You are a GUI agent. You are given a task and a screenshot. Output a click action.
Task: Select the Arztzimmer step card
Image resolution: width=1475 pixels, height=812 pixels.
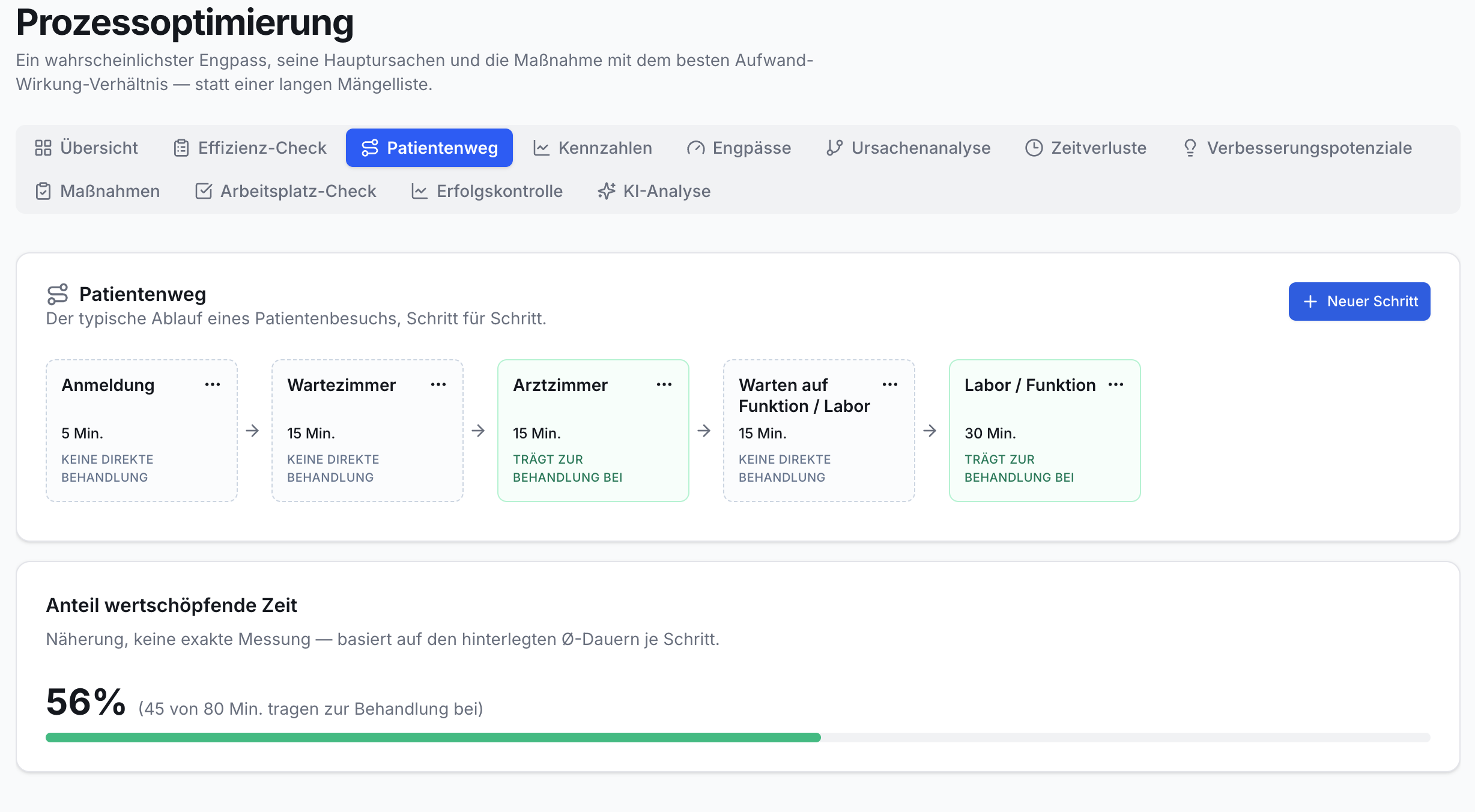593,431
